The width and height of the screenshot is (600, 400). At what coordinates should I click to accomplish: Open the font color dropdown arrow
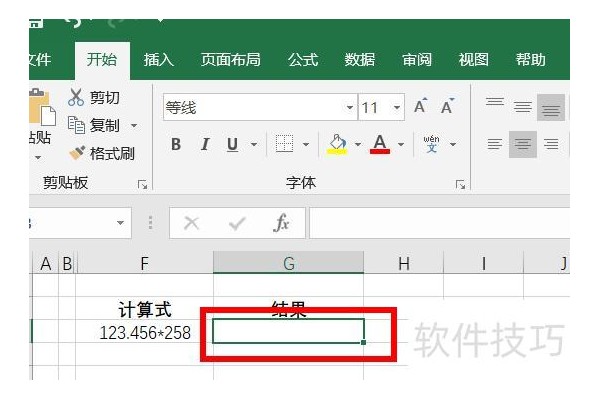click(x=401, y=145)
